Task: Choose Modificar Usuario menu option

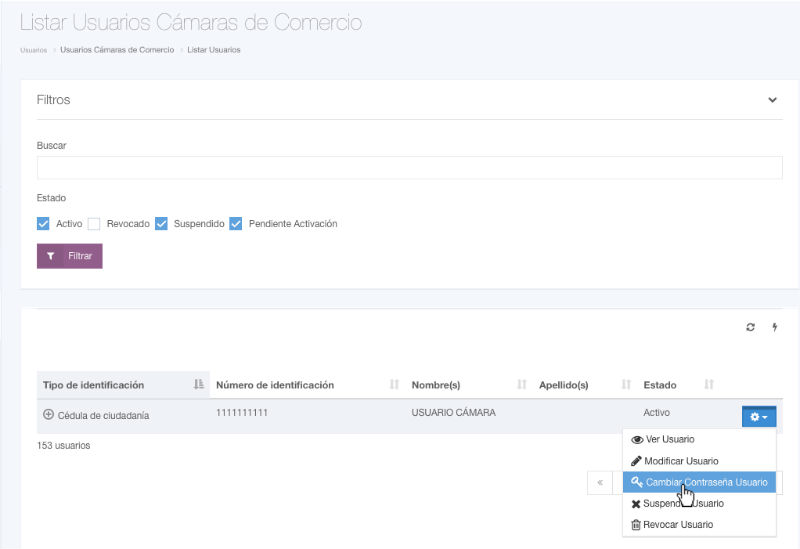Action: click(680, 461)
